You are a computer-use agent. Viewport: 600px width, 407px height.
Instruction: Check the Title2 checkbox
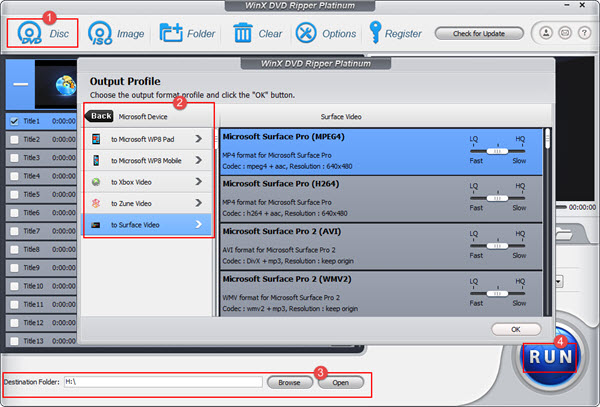(14, 140)
